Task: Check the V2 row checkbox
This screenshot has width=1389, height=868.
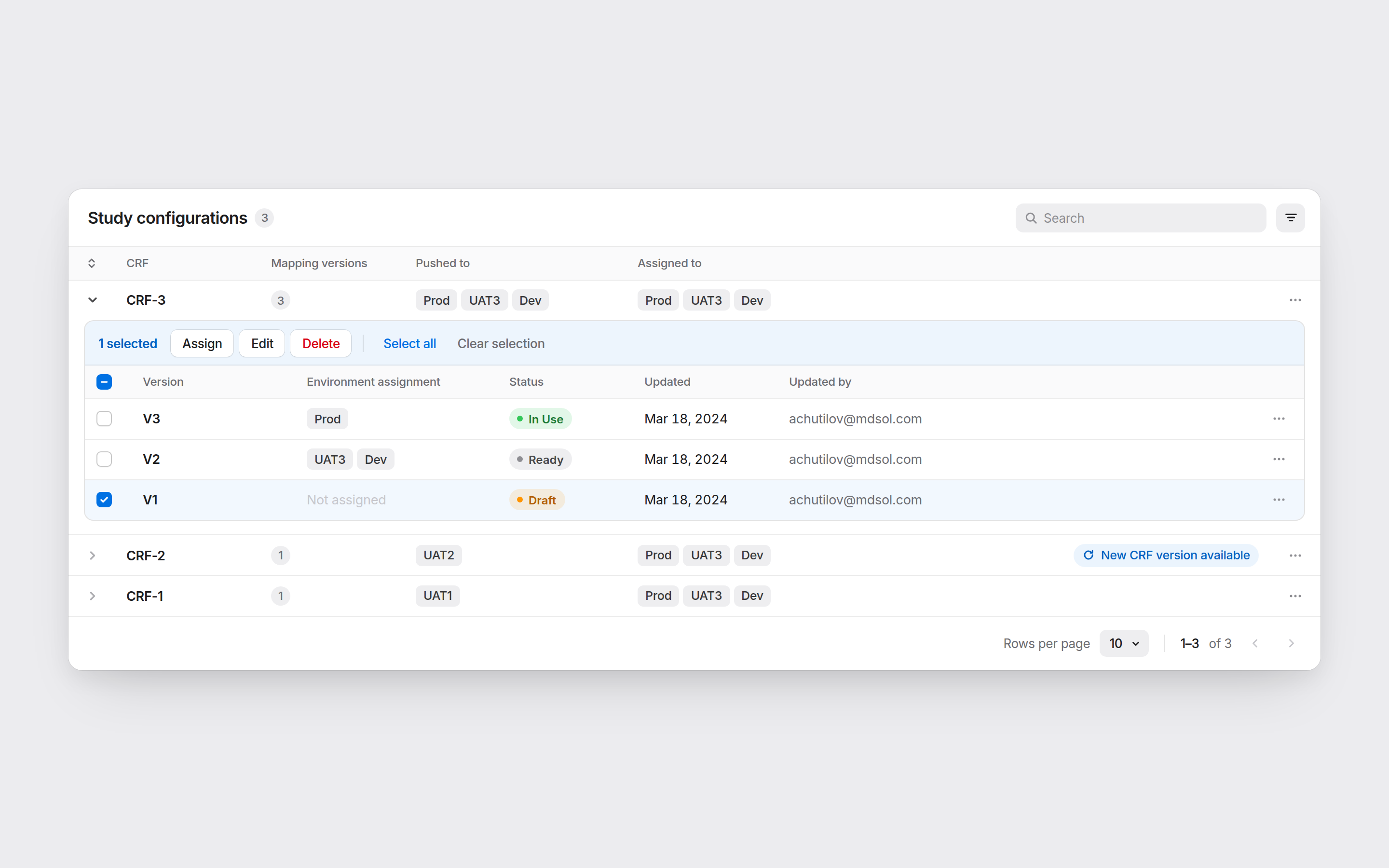Action: click(105, 459)
